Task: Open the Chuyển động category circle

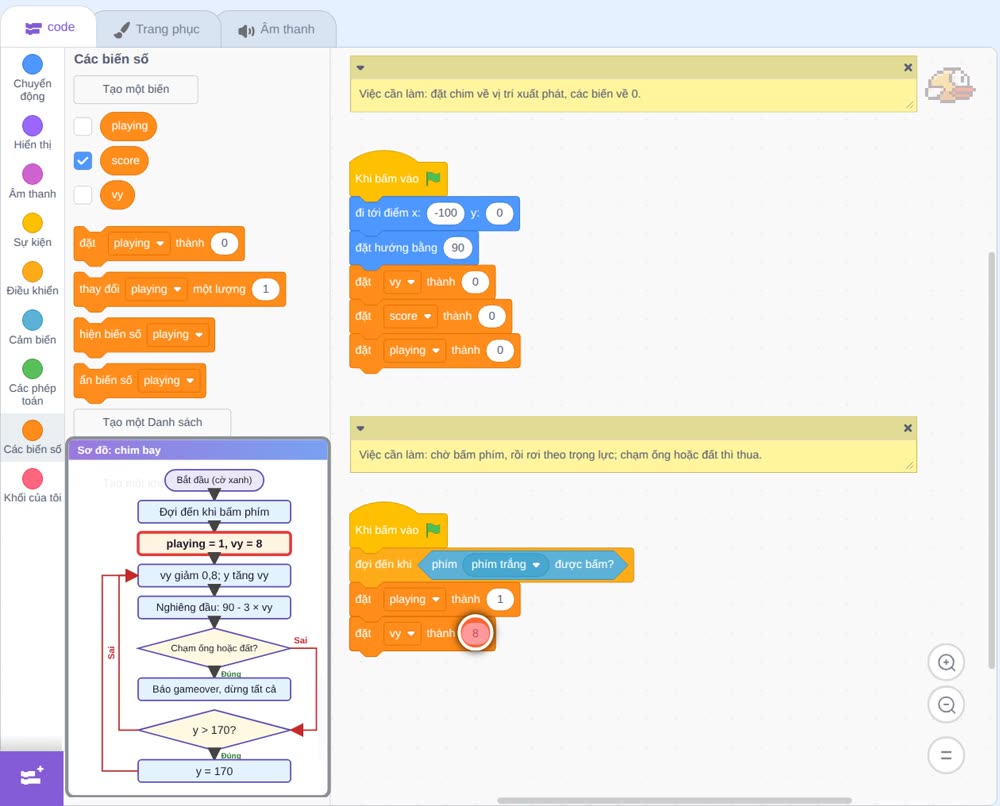Action: [33, 64]
